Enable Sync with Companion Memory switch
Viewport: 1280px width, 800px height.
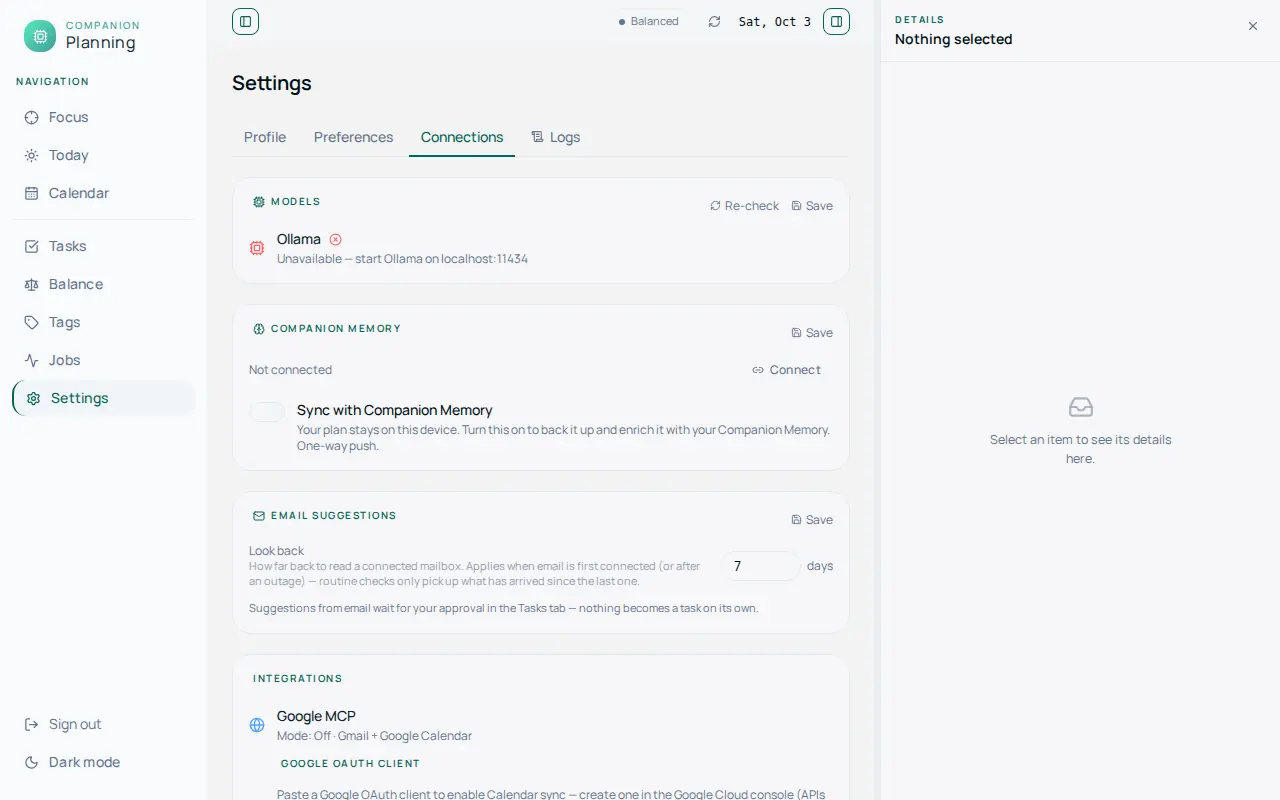(267, 411)
